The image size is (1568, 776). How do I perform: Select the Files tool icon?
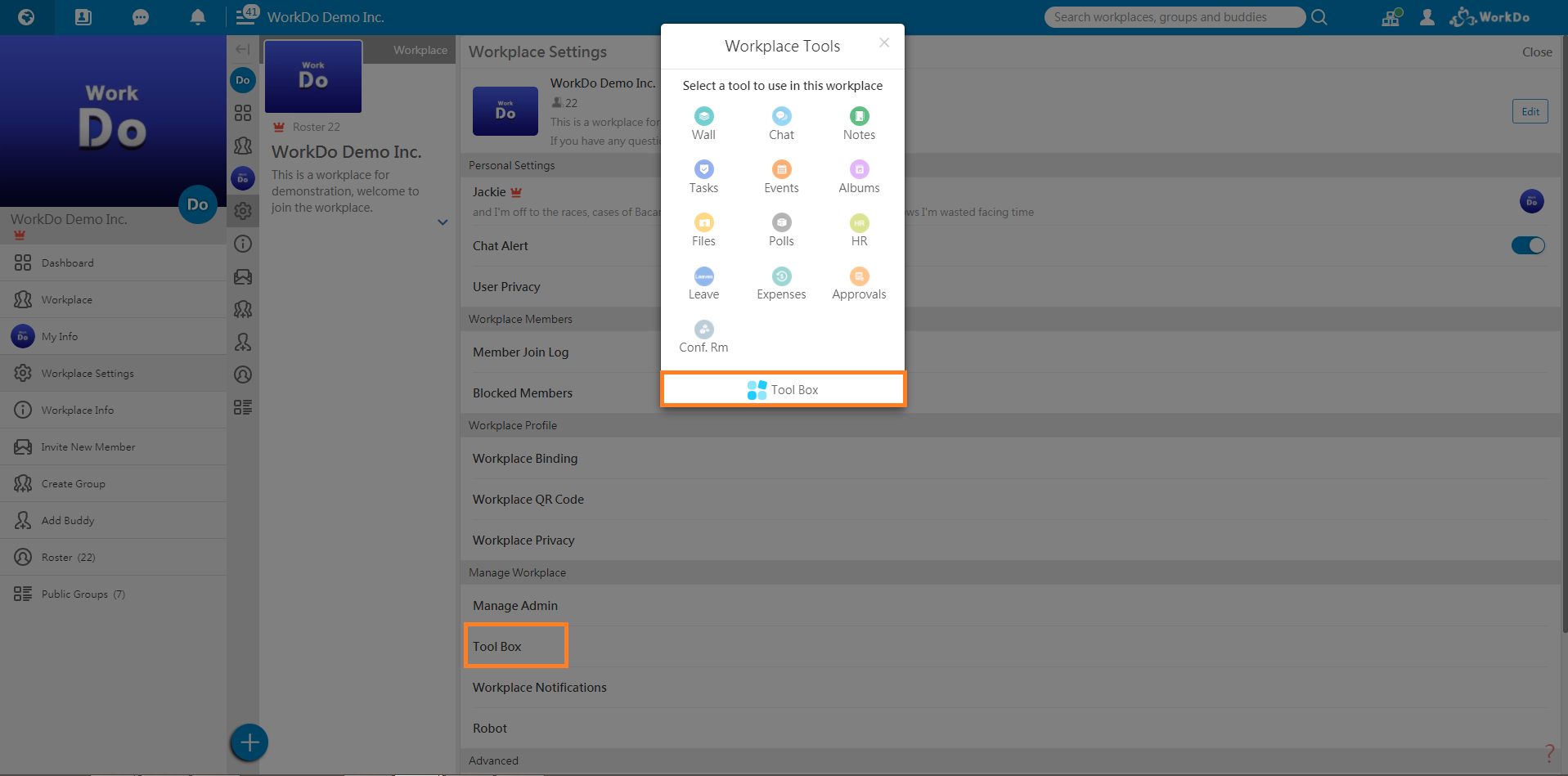click(703, 222)
